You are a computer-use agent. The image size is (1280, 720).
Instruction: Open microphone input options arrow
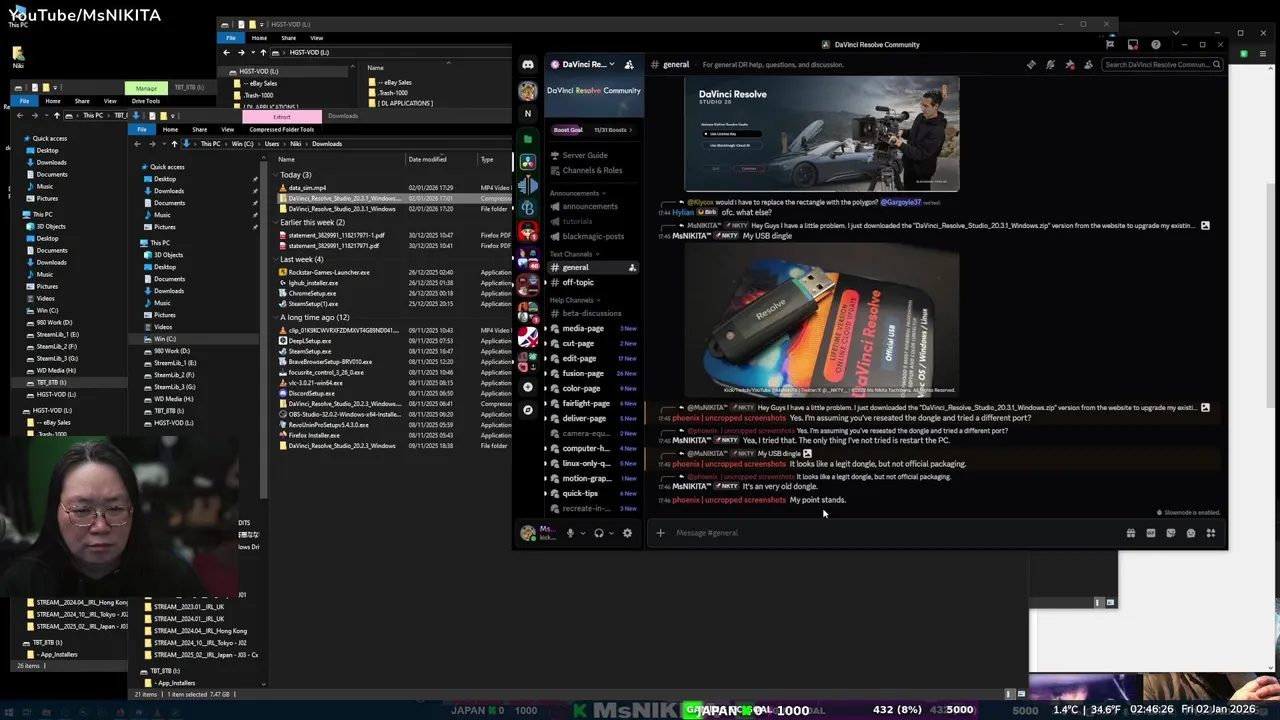[582, 533]
